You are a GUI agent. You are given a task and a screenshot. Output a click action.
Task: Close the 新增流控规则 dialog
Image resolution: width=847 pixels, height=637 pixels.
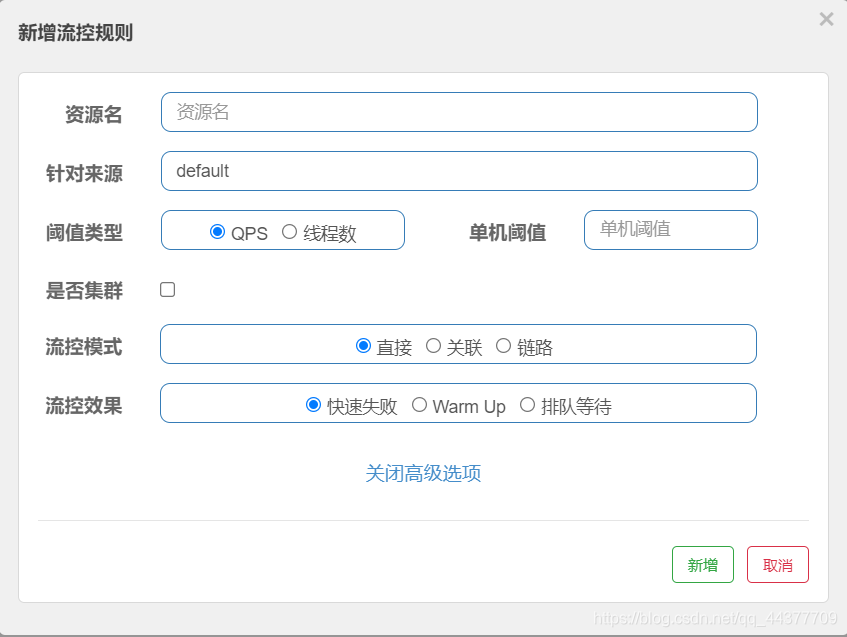click(x=826, y=19)
